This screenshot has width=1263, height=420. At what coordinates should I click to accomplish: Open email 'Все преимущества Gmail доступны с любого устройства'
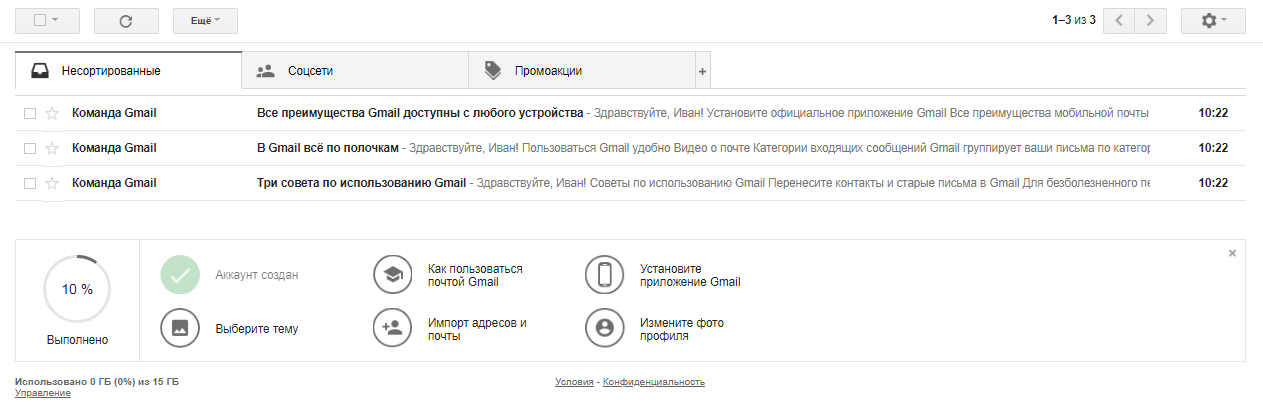click(x=630, y=113)
